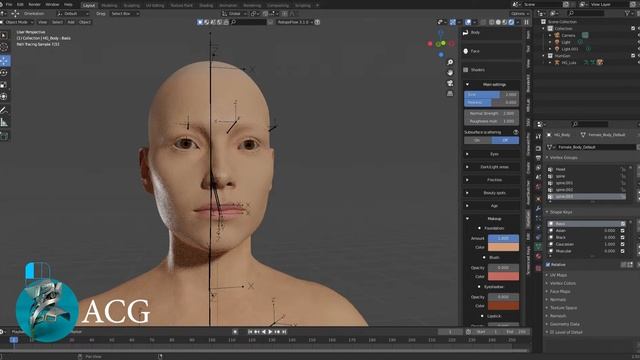Click the Shaders section icon in HumGen panel
Screen dimensions: 640x360
click(466, 70)
